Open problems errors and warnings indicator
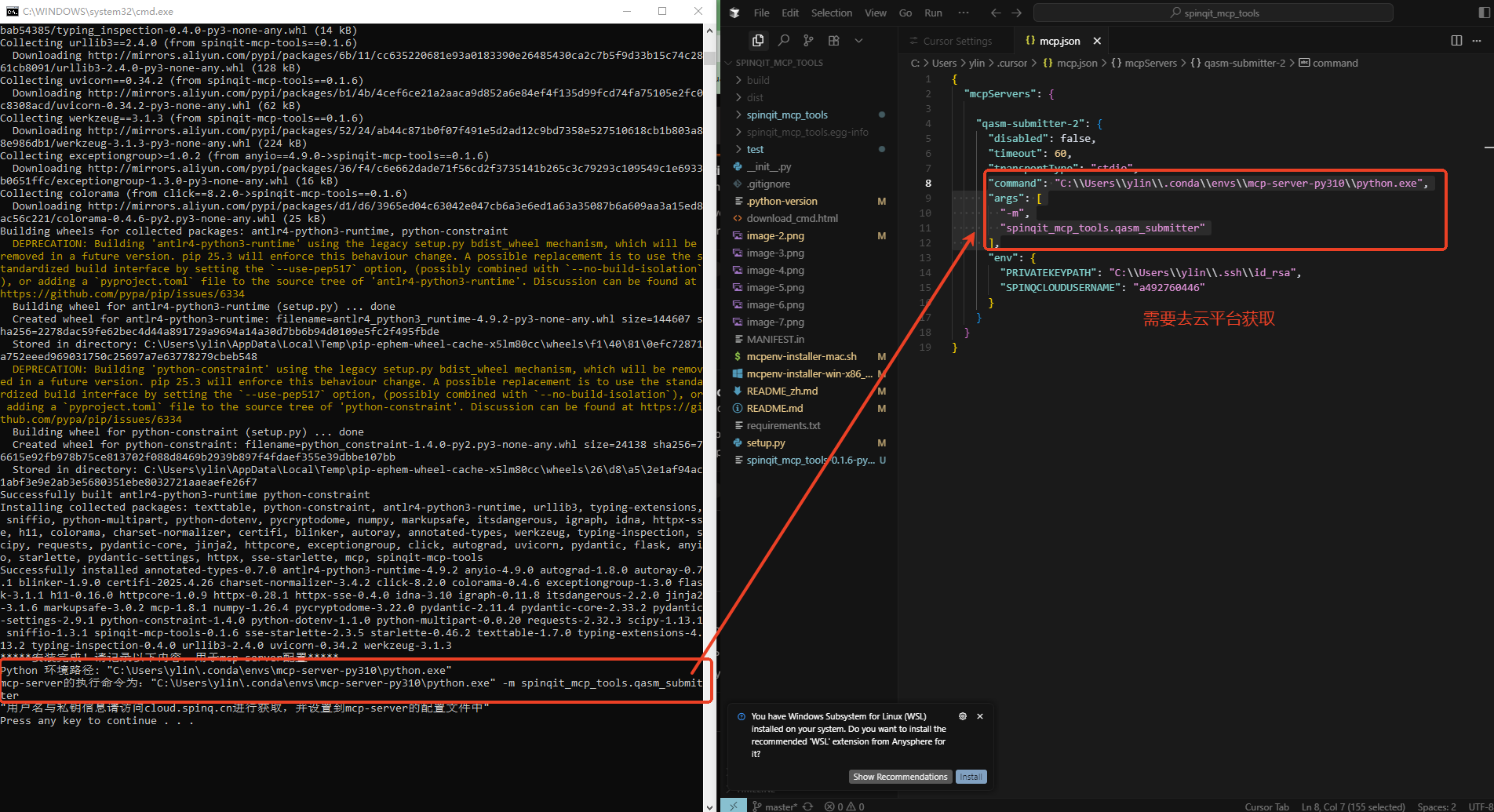1494x812 pixels. [844, 807]
